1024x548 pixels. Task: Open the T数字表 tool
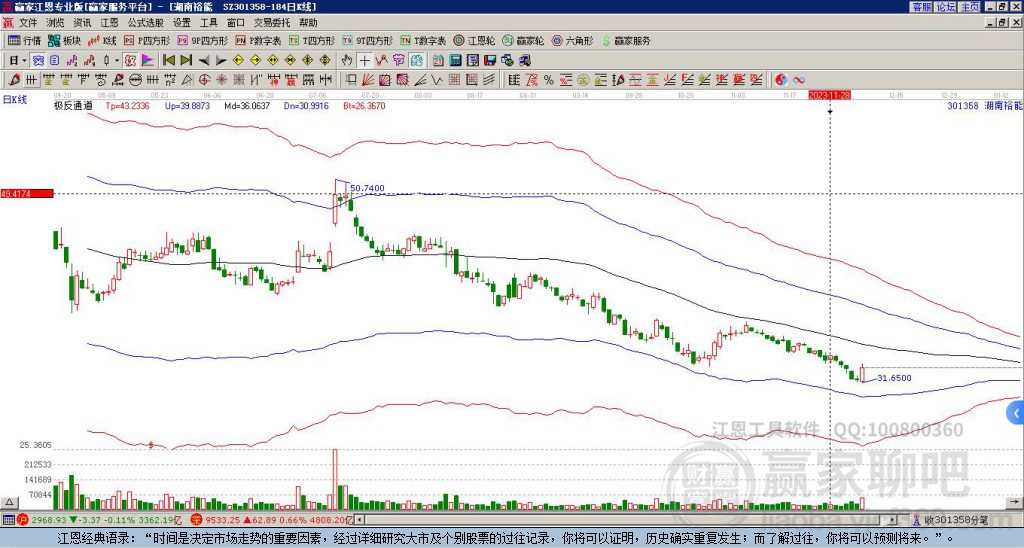[x=423, y=40]
